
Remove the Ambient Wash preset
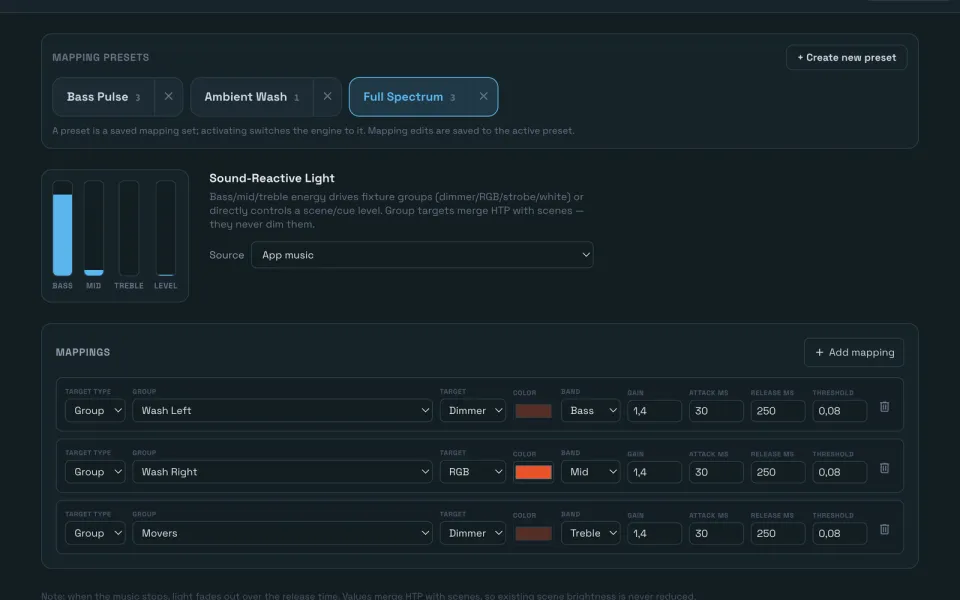328,97
